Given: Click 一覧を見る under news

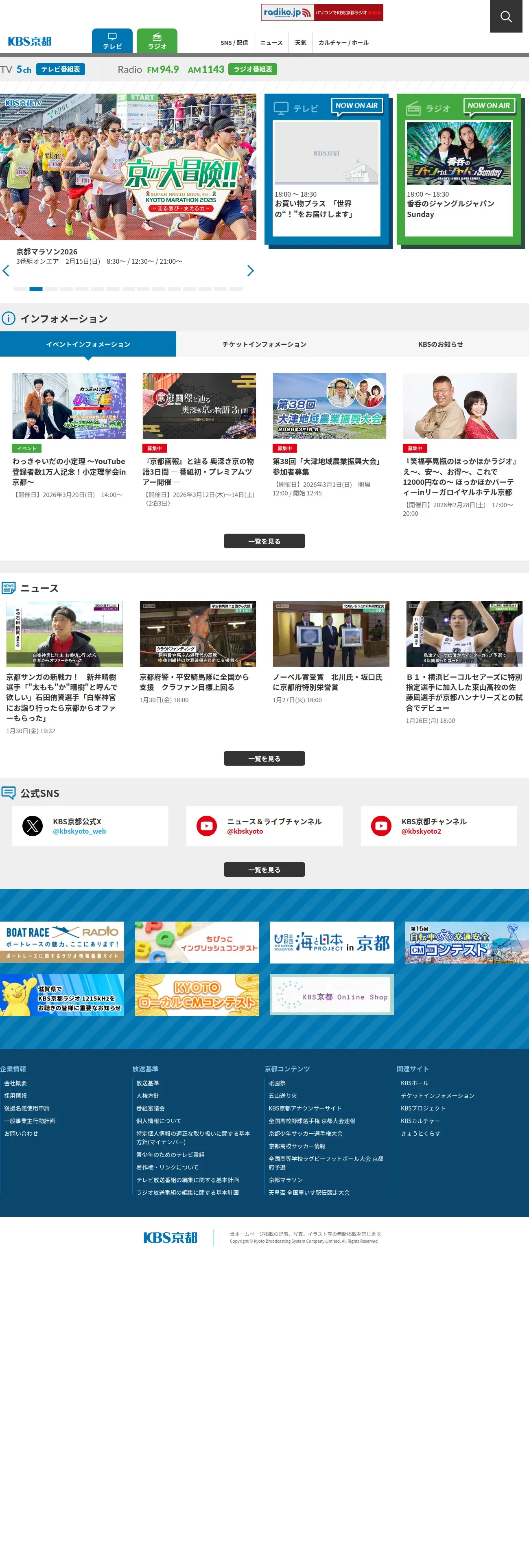Looking at the screenshot, I should tap(264, 758).
